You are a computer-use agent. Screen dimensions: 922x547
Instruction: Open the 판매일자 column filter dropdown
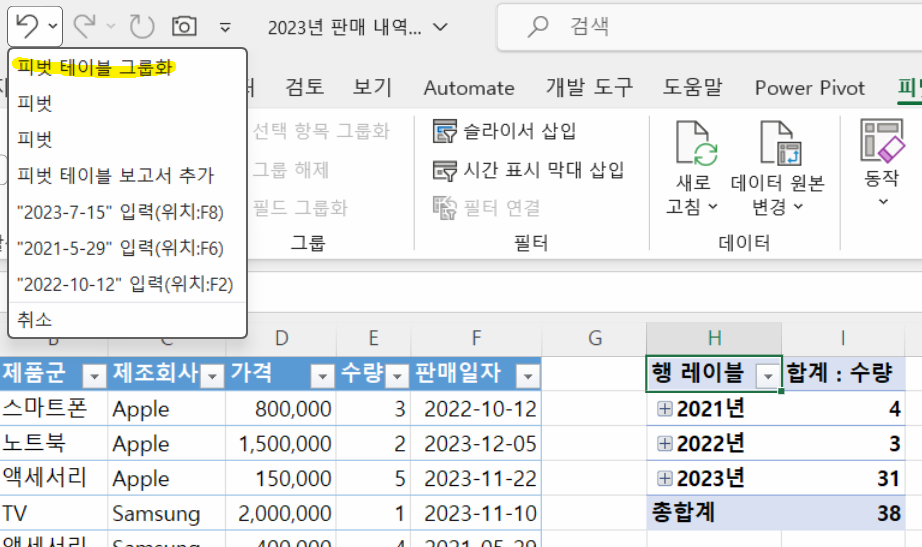point(527,375)
